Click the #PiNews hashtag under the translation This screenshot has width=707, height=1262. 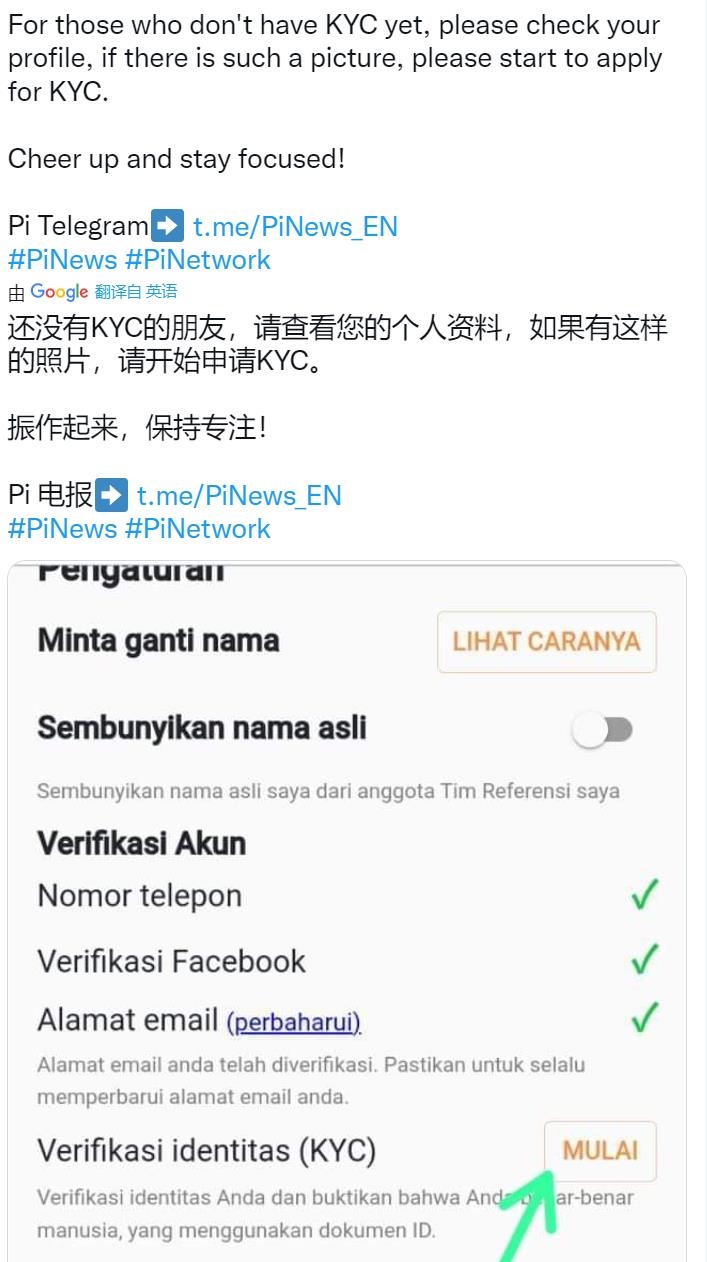(62, 529)
